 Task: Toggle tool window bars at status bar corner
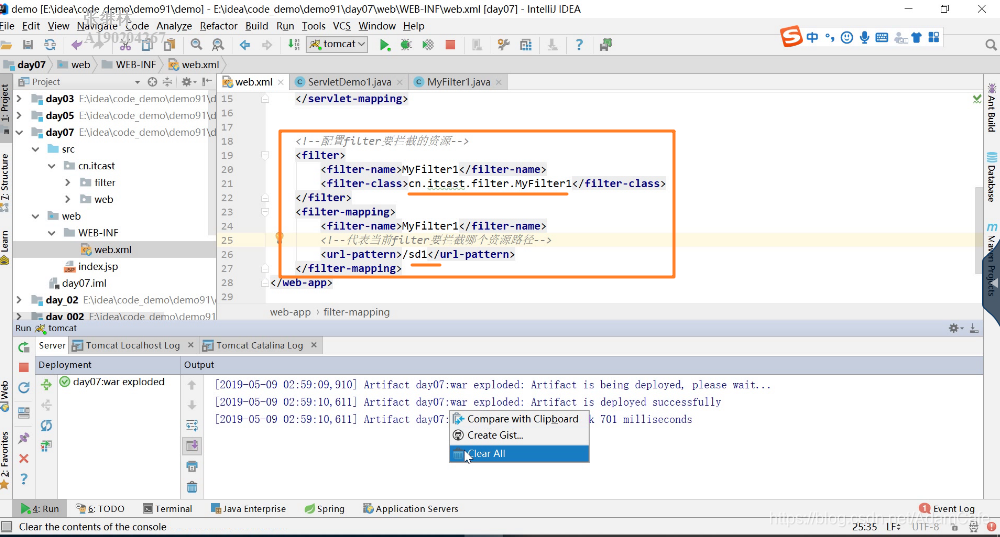pos(6,527)
